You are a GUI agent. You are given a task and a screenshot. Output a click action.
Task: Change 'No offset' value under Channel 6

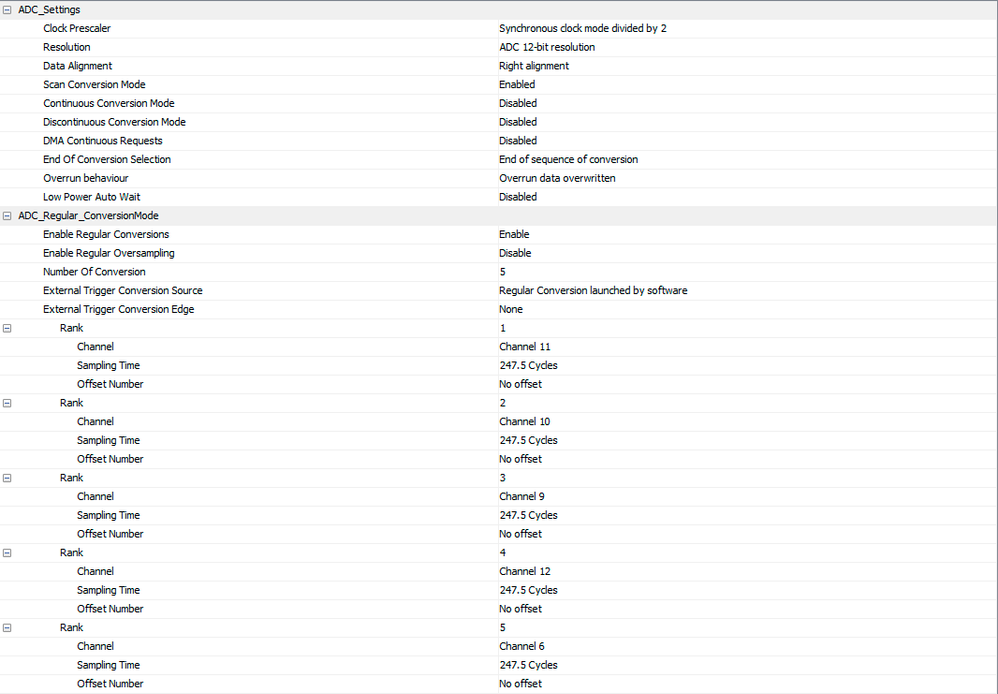click(x=520, y=684)
